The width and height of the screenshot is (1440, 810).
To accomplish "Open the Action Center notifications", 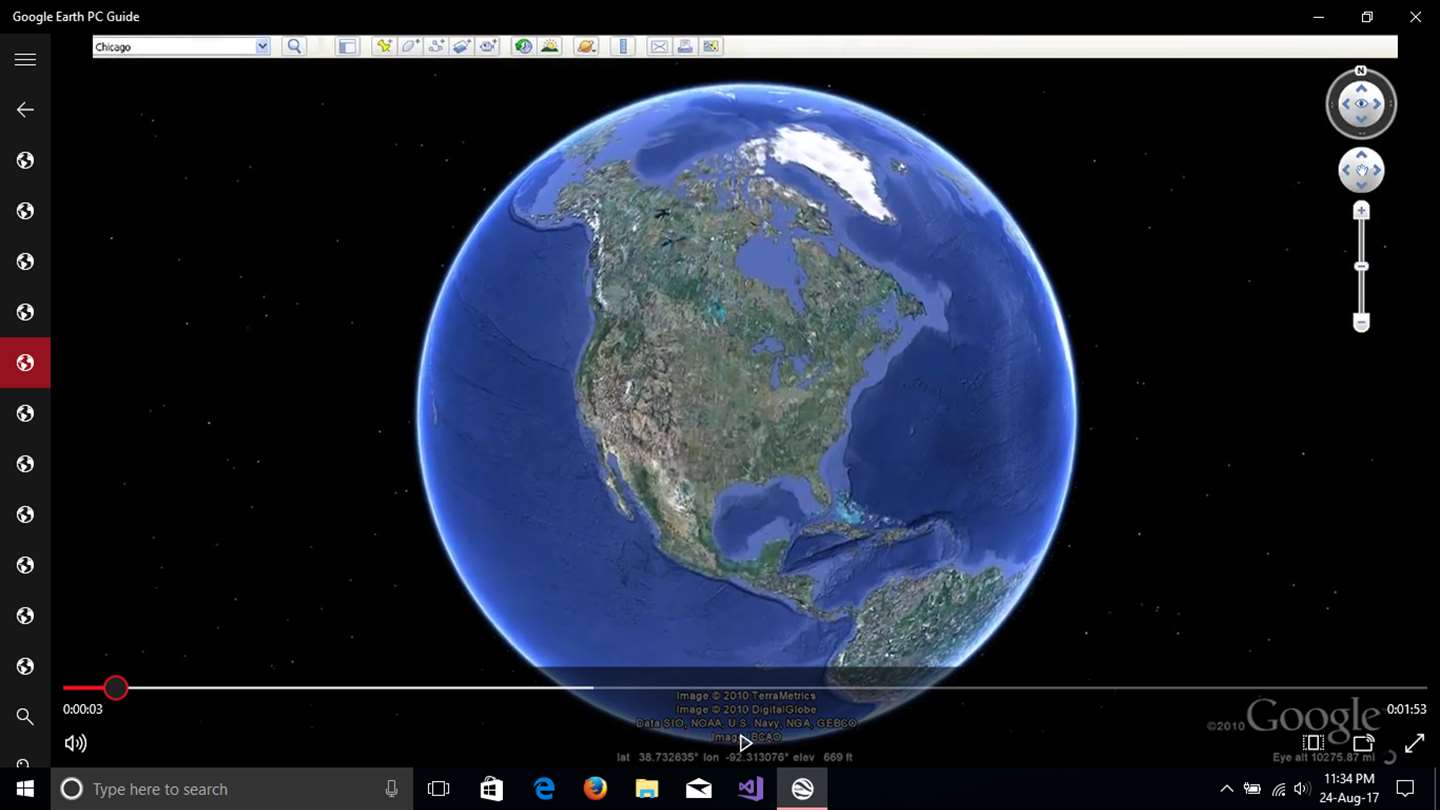I will [1405, 789].
